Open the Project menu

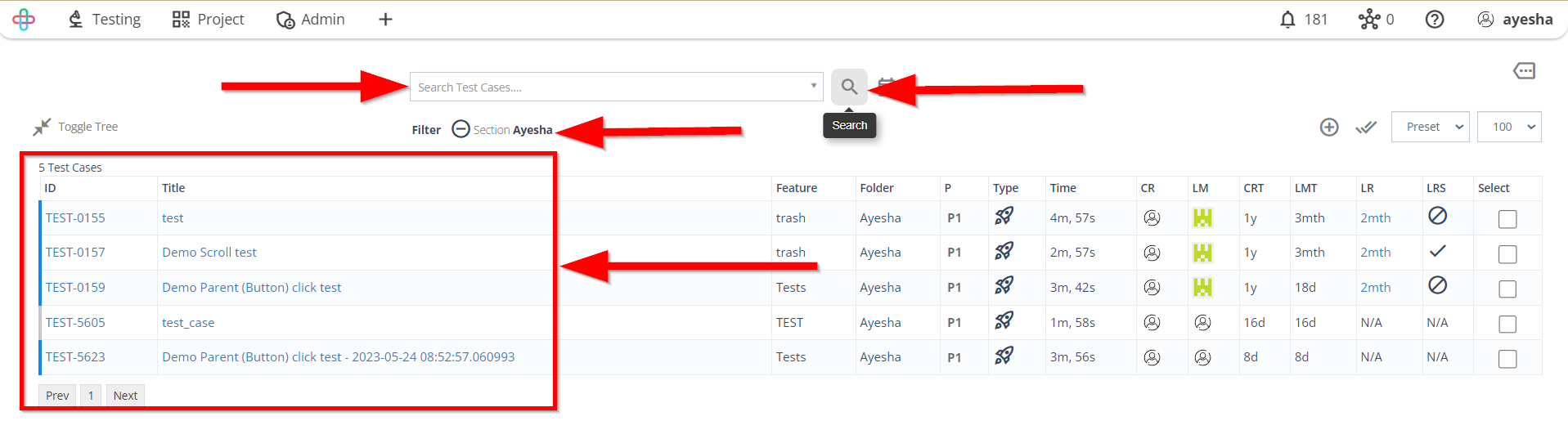click(209, 20)
